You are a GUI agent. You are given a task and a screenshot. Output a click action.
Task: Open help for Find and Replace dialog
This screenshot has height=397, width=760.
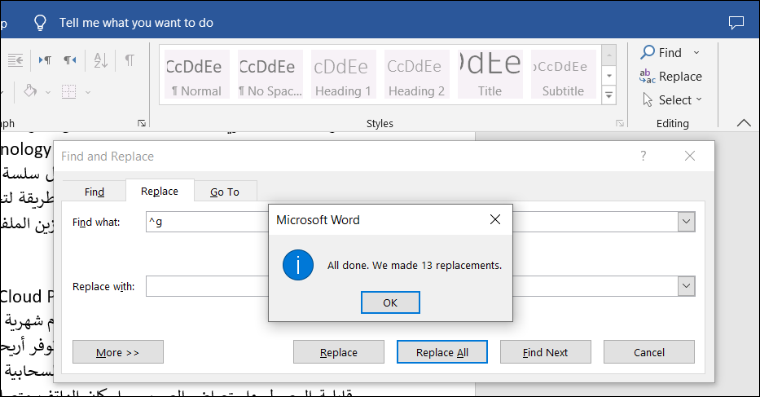(643, 156)
